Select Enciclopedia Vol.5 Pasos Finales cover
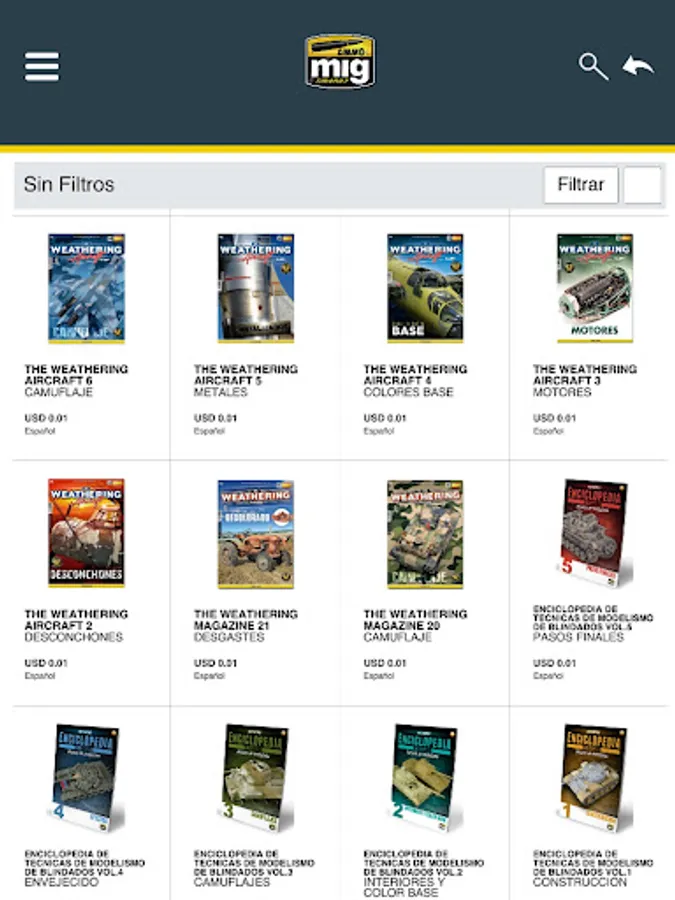The width and height of the screenshot is (675, 900). tap(595, 532)
